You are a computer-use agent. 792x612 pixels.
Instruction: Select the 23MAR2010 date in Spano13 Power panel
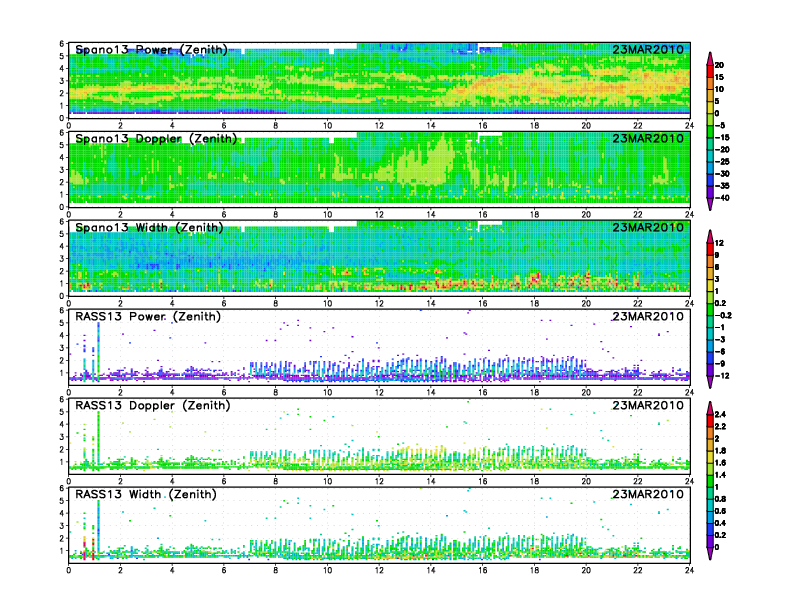[648, 49]
